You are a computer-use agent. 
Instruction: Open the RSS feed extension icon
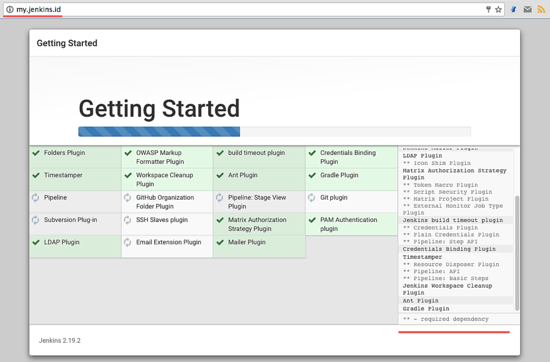[x=541, y=9]
